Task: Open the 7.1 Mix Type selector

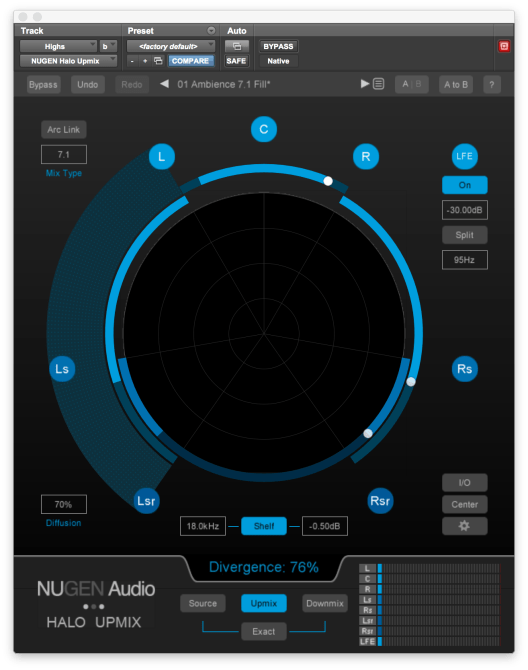Action: click(64, 154)
